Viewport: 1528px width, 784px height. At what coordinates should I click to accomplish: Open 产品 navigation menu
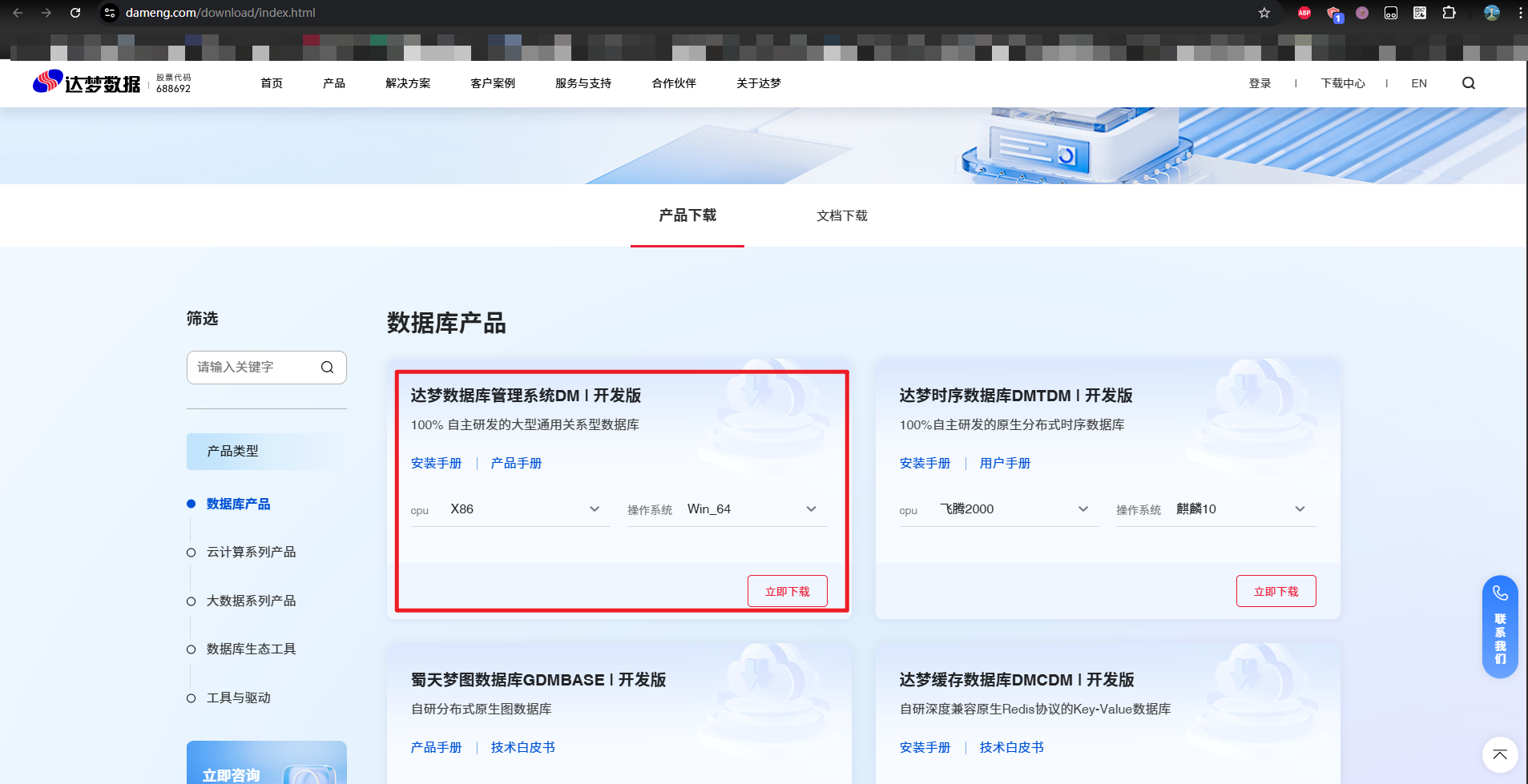[334, 83]
